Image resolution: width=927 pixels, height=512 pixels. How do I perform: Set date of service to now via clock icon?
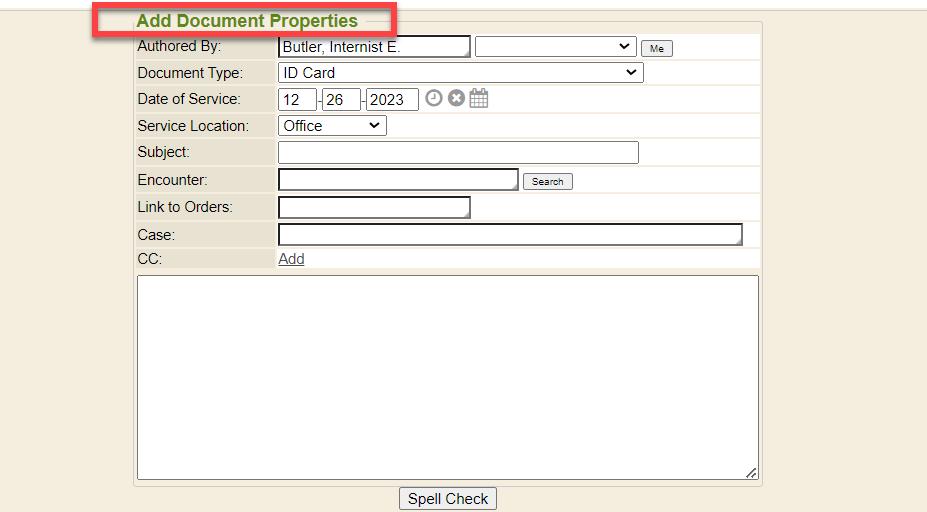434,98
